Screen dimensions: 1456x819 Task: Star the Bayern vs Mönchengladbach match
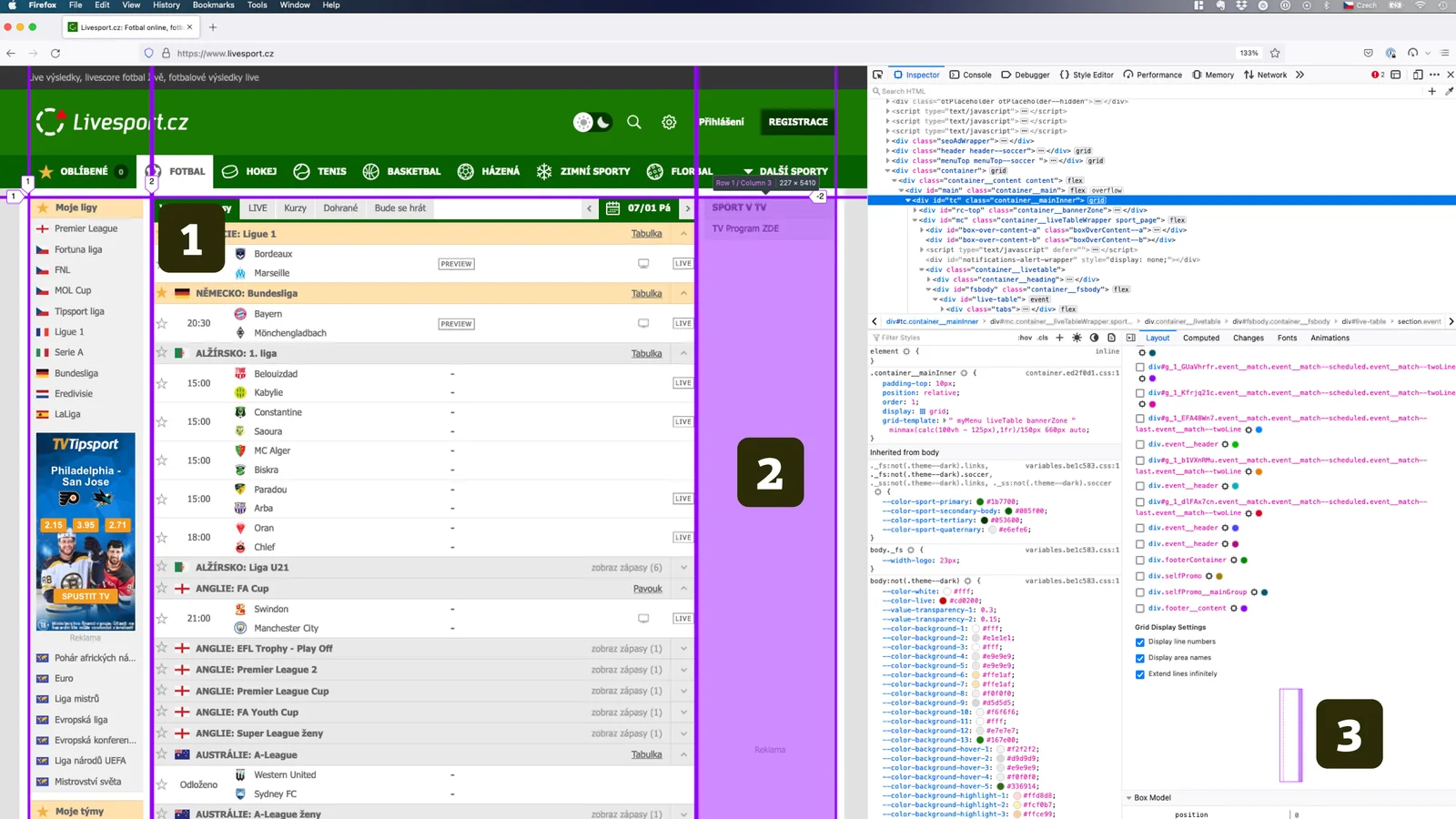click(x=161, y=323)
